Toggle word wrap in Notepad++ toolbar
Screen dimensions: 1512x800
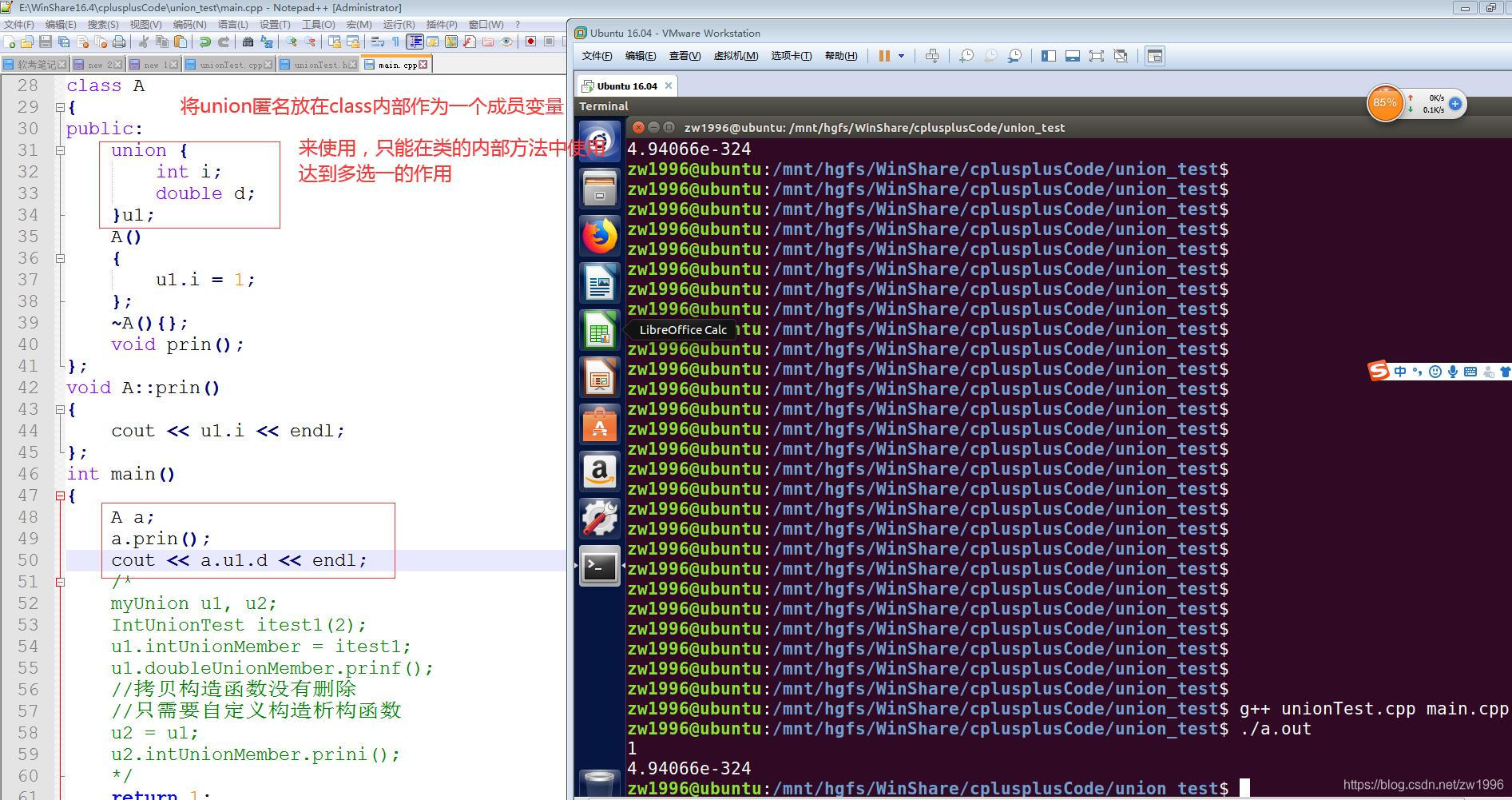click(378, 42)
